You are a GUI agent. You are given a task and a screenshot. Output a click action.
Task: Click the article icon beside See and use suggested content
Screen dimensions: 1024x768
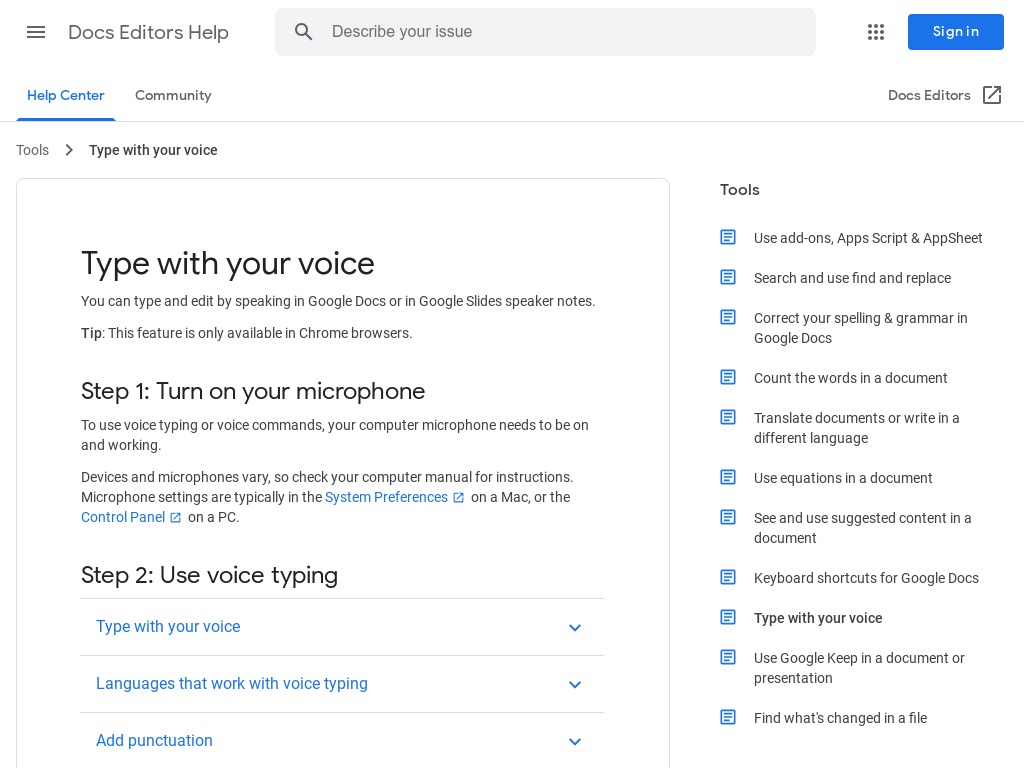[x=728, y=517]
